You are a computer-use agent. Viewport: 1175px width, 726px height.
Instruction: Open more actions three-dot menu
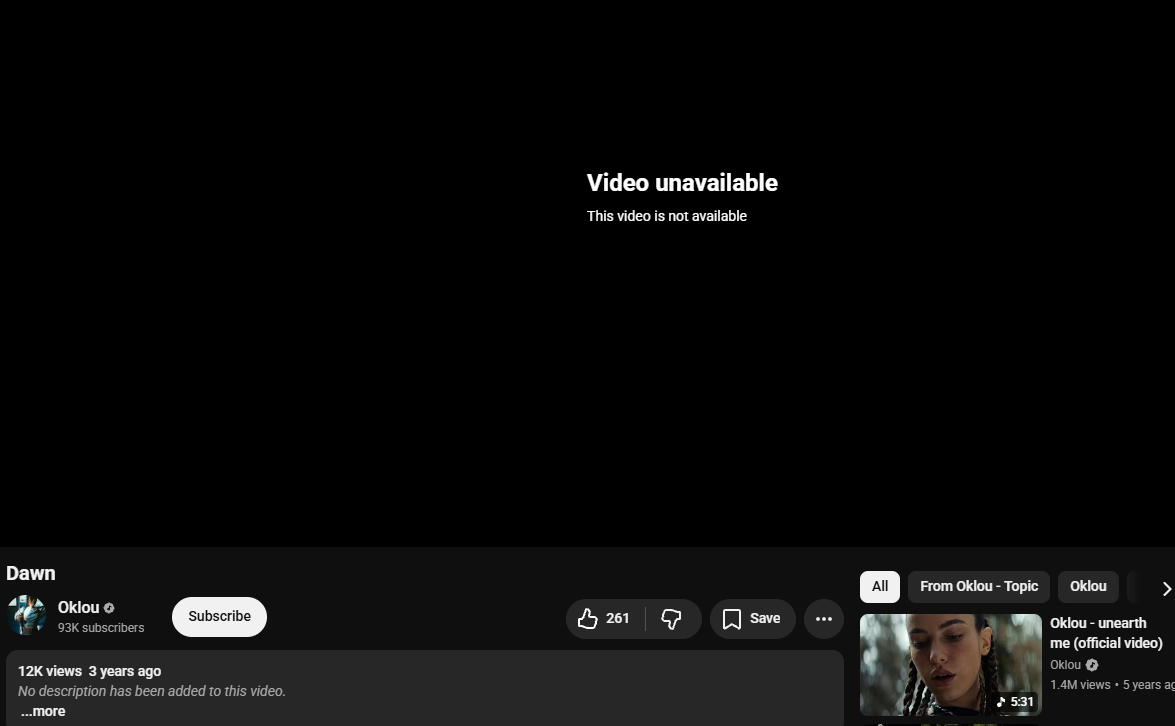pyautogui.click(x=824, y=619)
